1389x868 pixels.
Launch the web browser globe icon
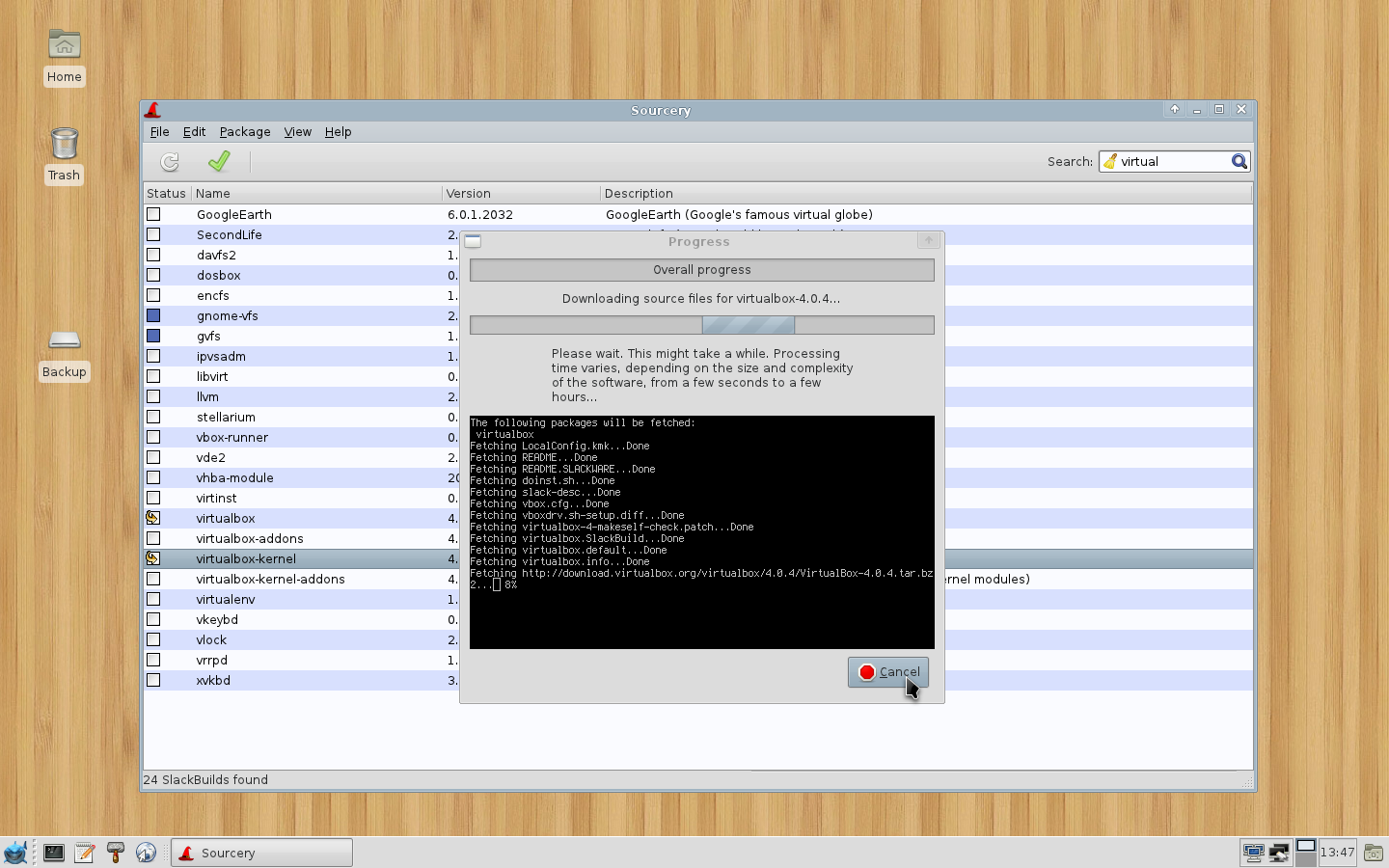point(147,853)
